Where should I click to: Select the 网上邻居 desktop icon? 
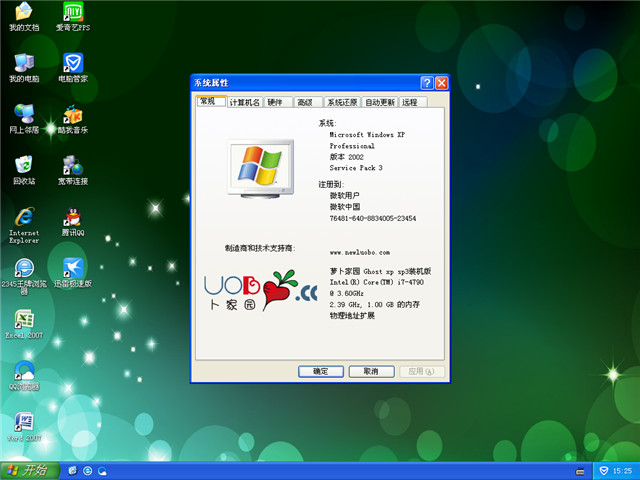click(24, 119)
